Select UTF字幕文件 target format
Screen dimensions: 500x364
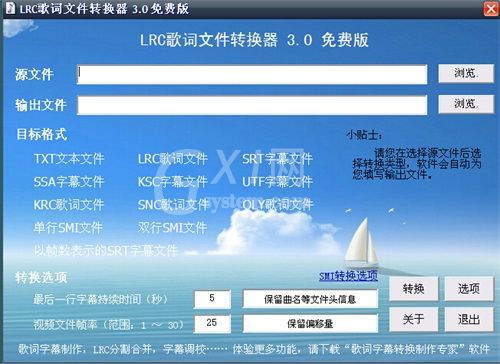point(277,182)
